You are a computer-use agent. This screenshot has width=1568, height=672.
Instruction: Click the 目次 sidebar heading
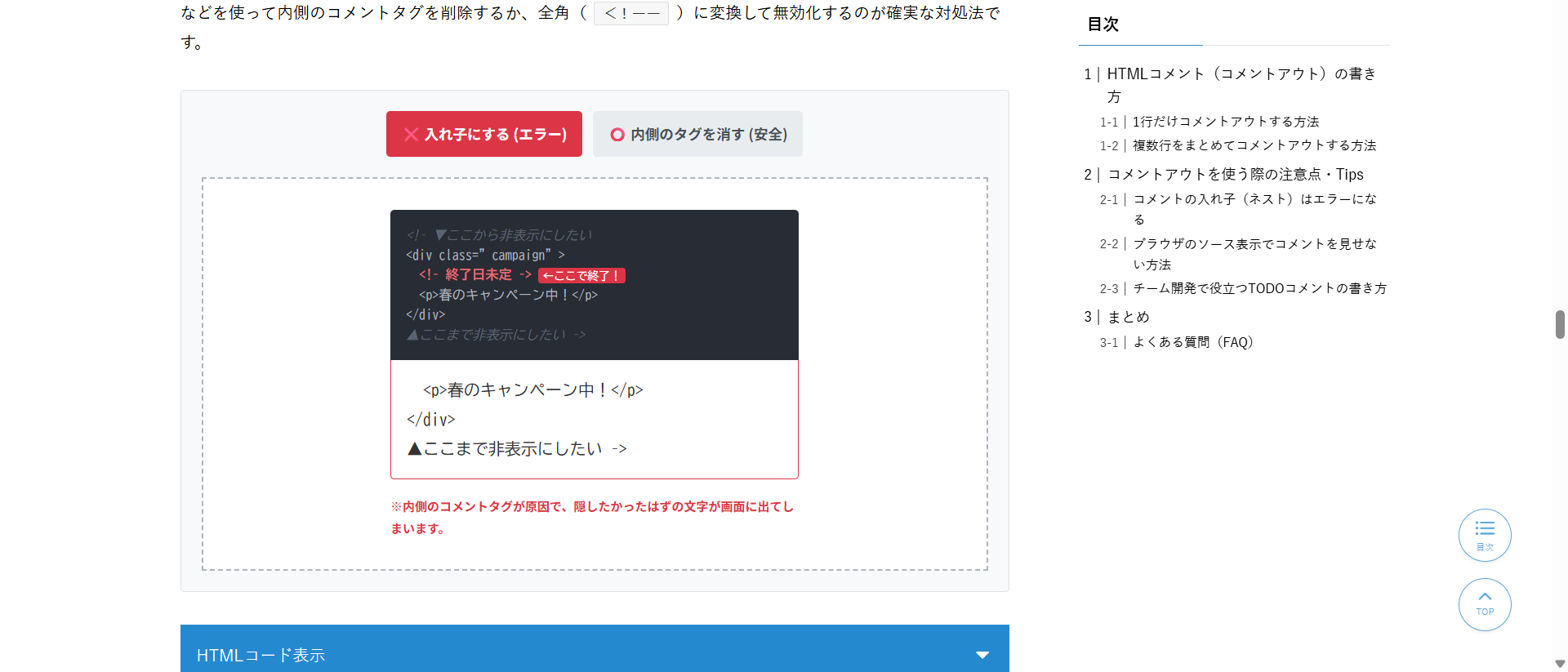(1102, 24)
